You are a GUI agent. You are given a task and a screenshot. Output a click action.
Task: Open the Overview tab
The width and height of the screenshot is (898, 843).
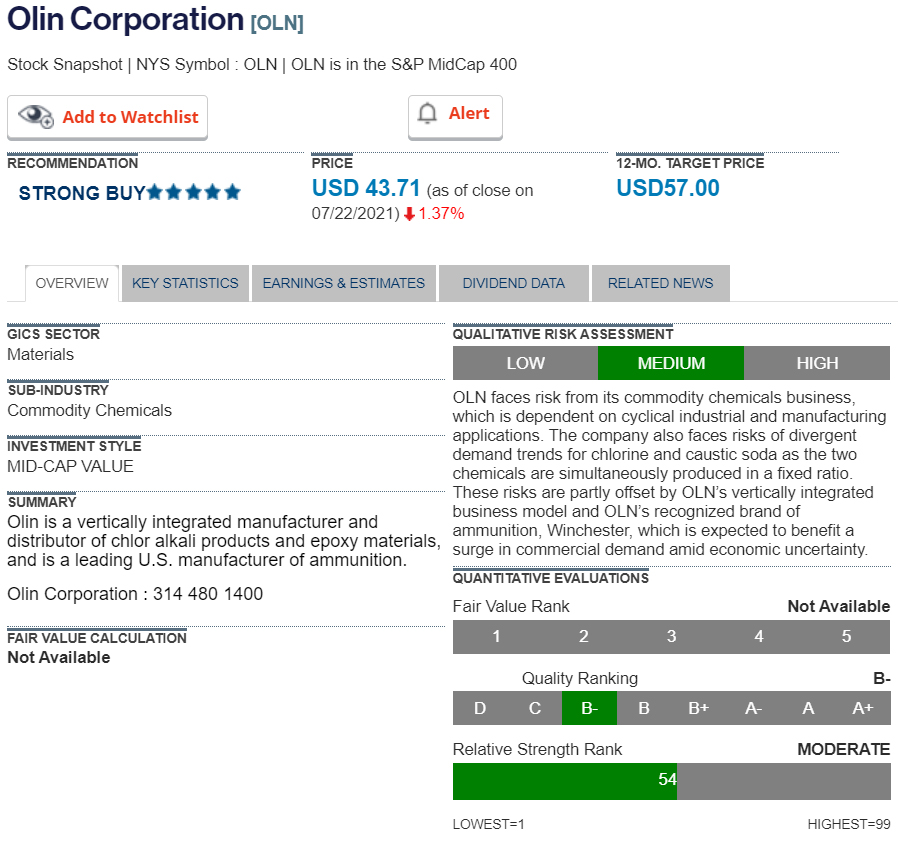point(72,283)
